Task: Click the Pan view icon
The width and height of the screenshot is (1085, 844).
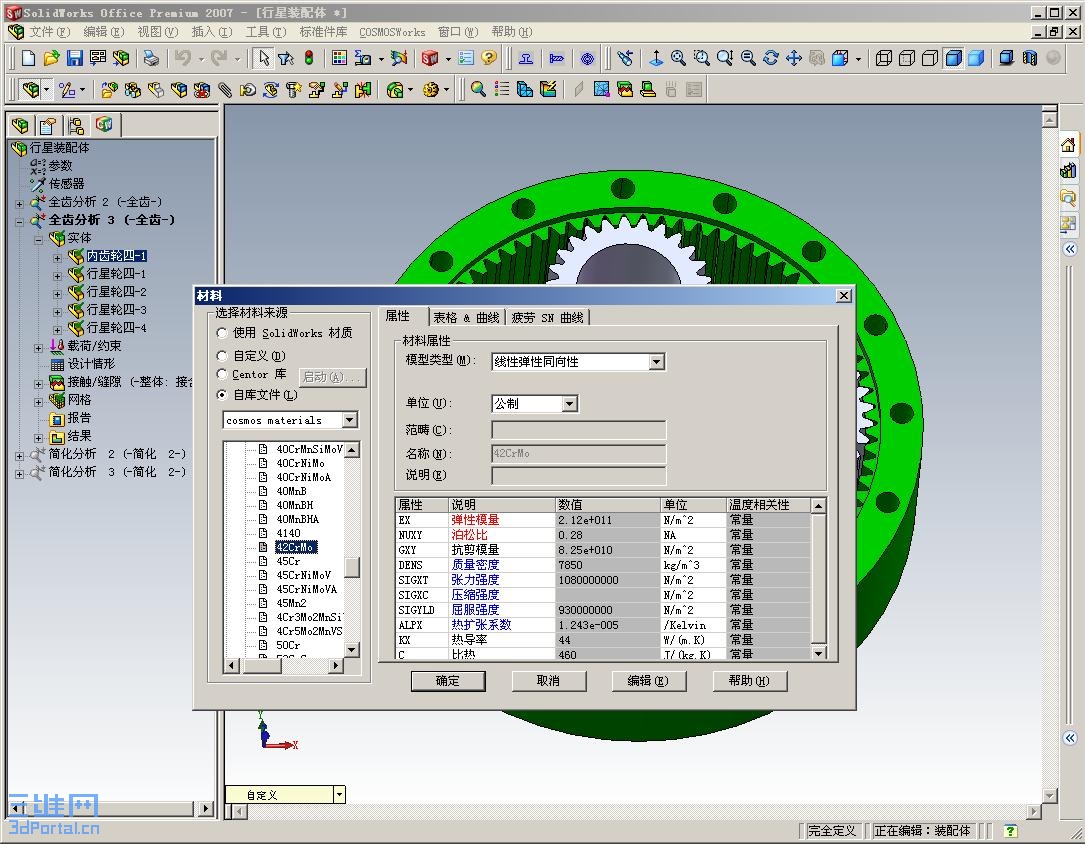Action: pos(794,58)
